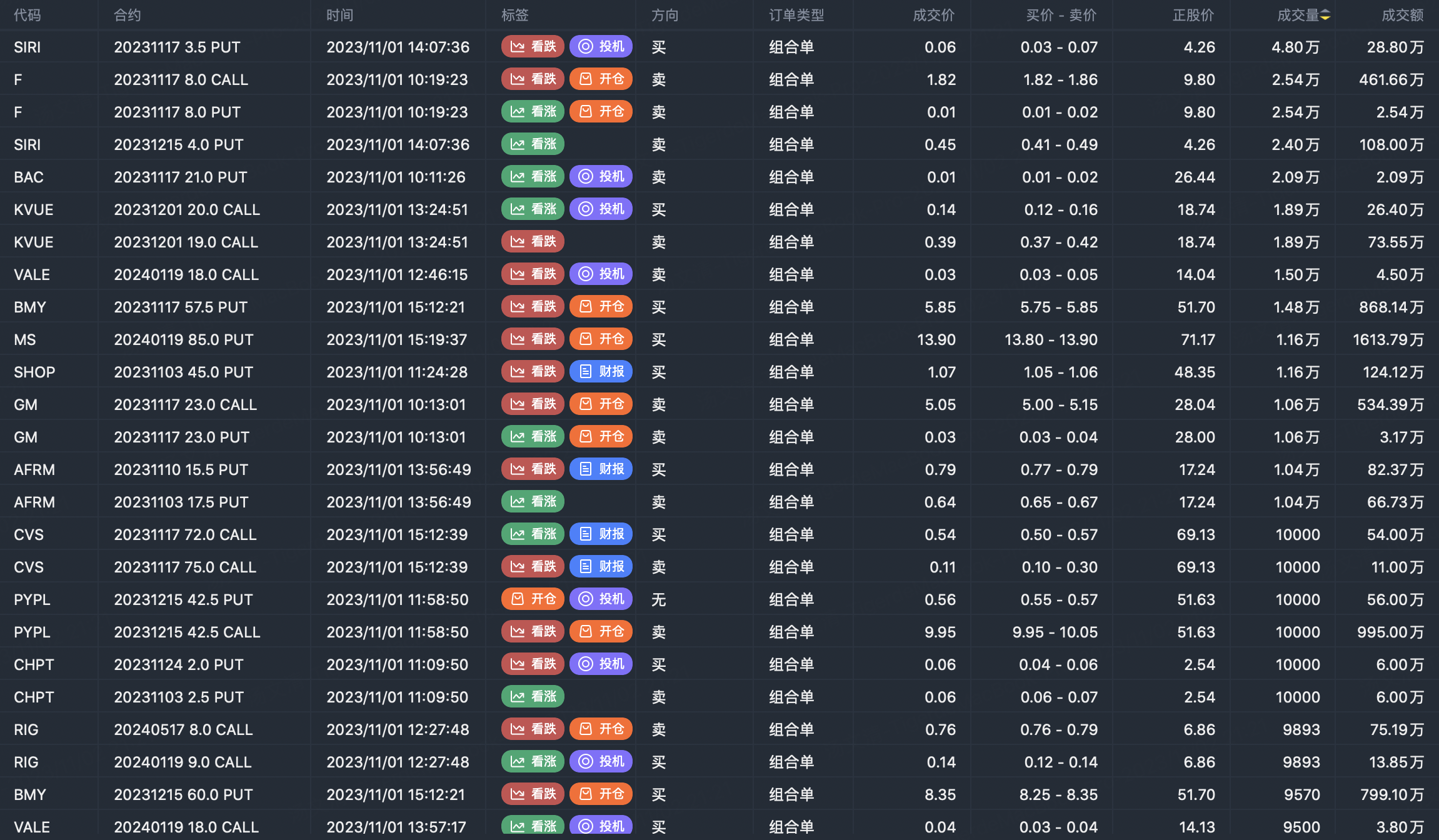Select contract 20231124 2.0 PUT
Image resolution: width=1439 pixels, height=840 pixels.
click(179, 664)
